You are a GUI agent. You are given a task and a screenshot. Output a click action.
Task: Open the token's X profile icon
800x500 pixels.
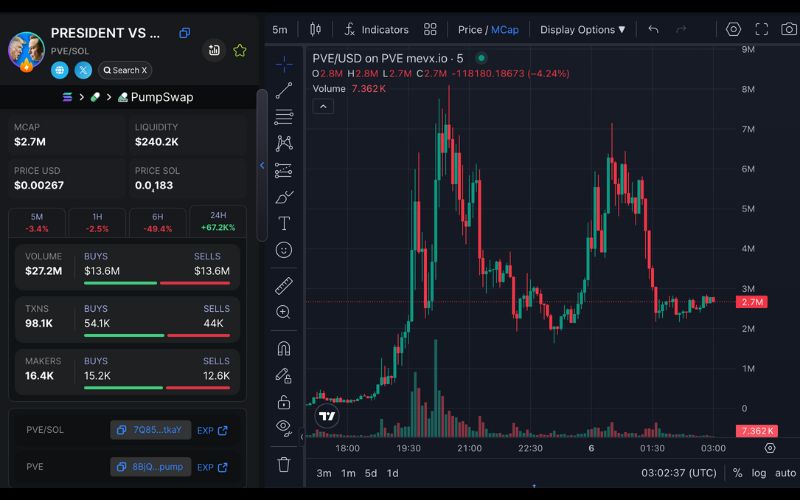point(83,70)
